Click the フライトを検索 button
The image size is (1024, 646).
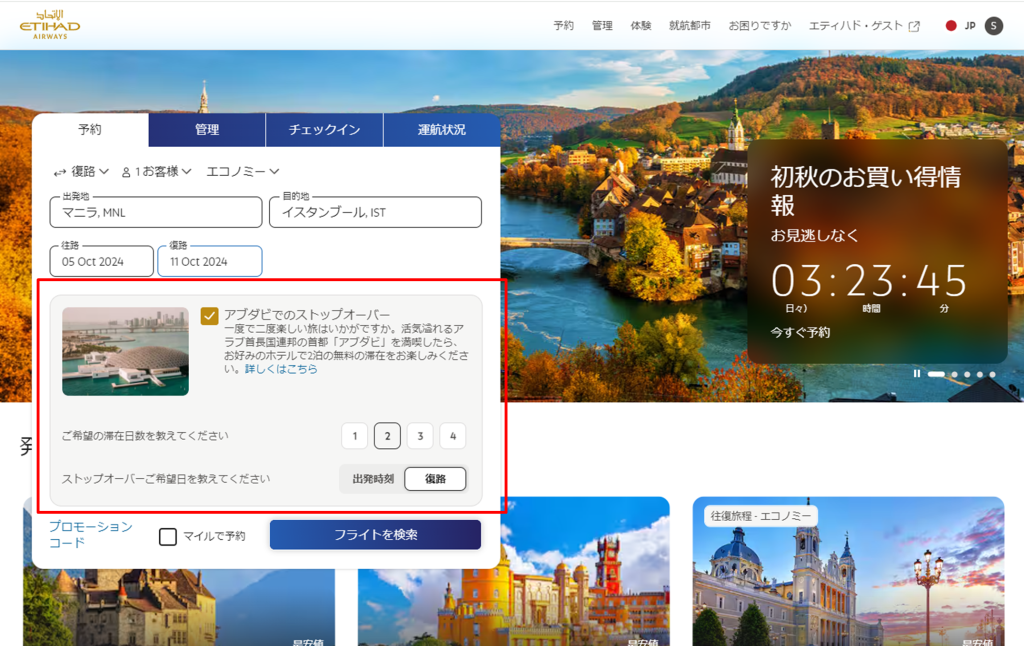(375, 535)
